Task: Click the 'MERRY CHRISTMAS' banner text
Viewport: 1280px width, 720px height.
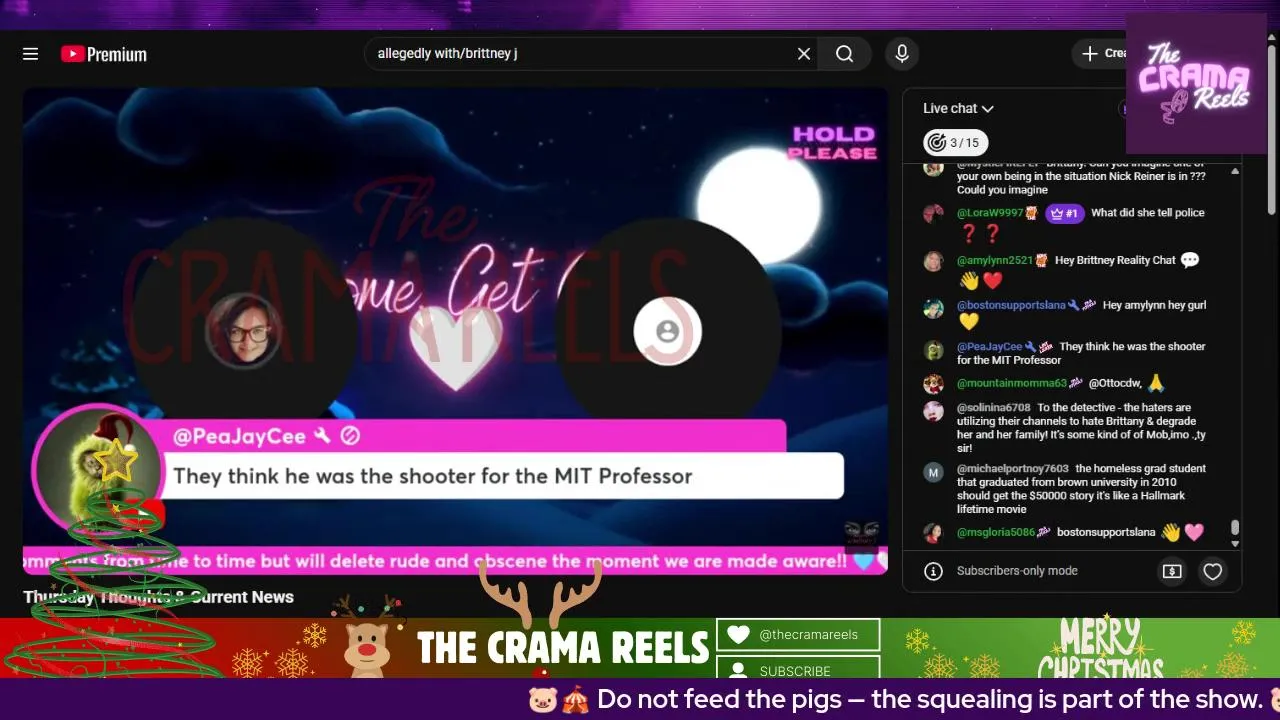Action: (x=1100, y=648)
